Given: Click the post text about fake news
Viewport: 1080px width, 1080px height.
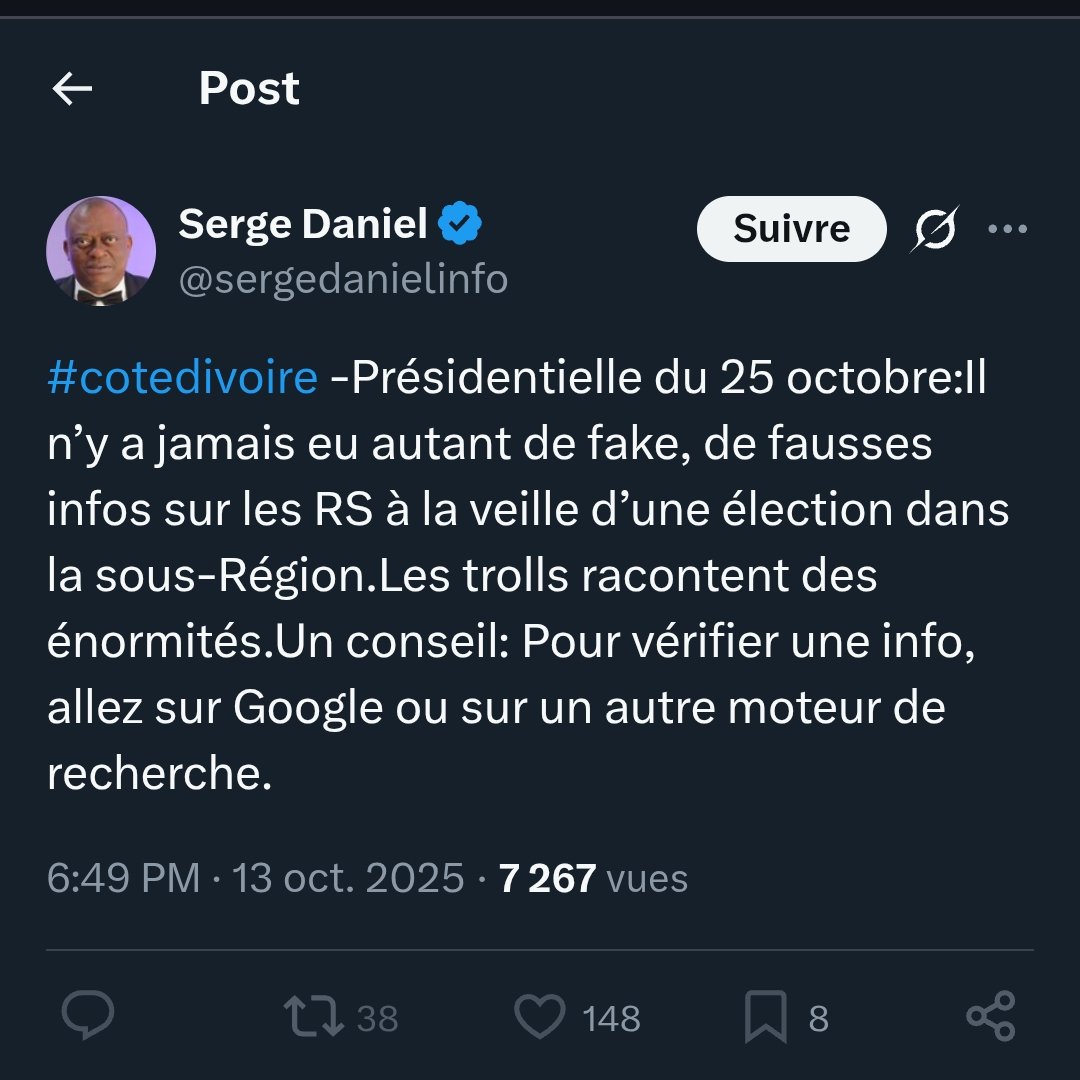Looking at the screenshot, I should (x=520, y=577).
